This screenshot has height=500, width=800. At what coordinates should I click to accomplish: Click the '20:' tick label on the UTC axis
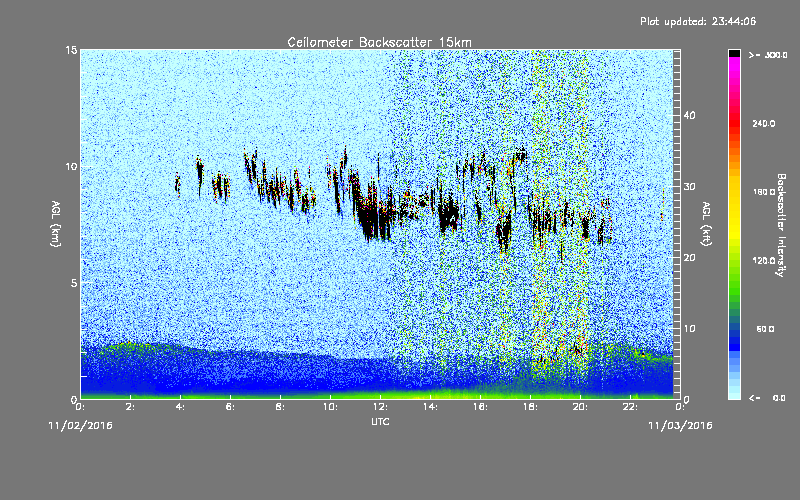(x=581, y=407)
